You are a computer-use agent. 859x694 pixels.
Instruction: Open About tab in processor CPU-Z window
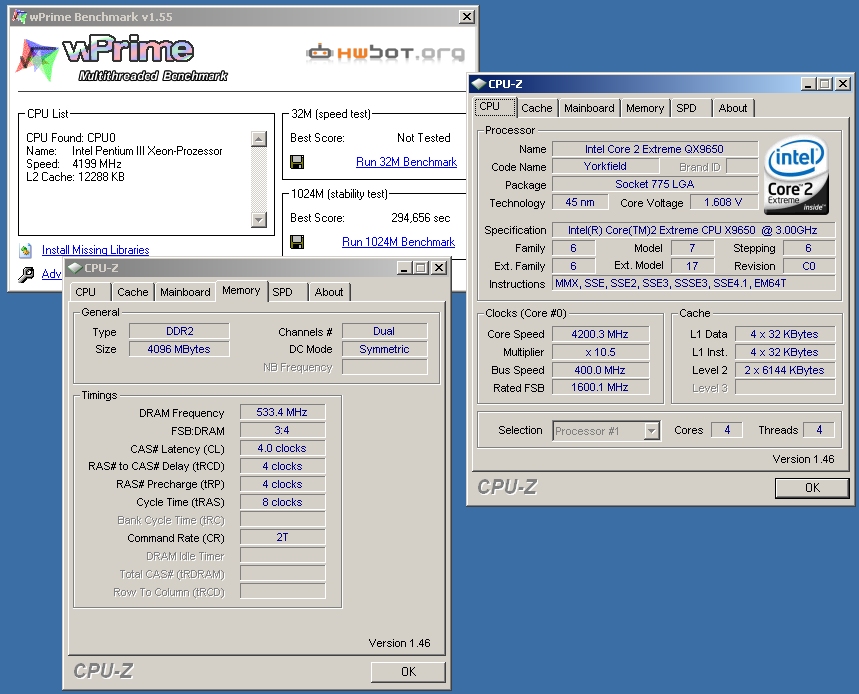click(733, 108)
